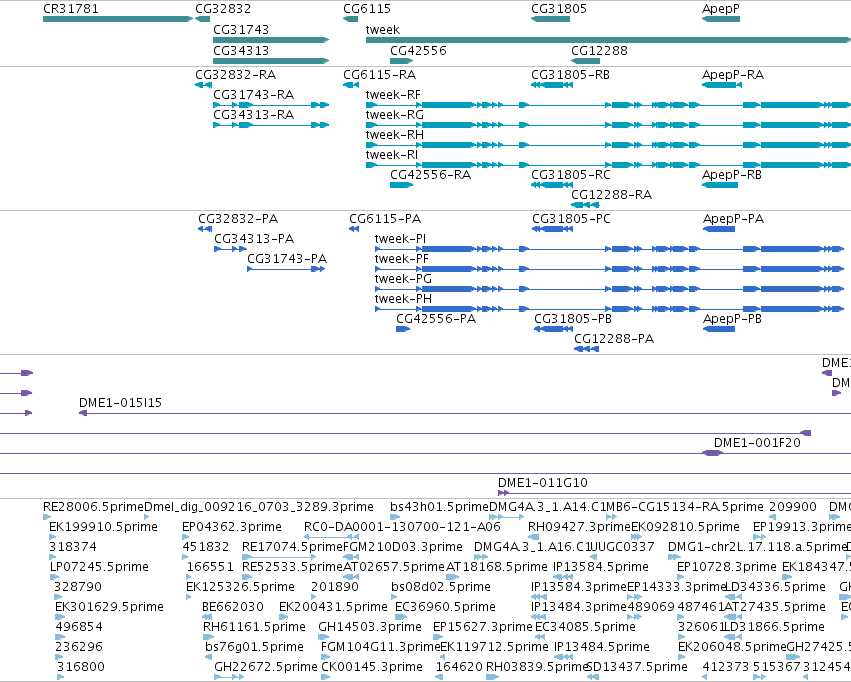Select EST RE17074.5prime
The height and width of the screenshot is (682, 851).
[279, 557]
